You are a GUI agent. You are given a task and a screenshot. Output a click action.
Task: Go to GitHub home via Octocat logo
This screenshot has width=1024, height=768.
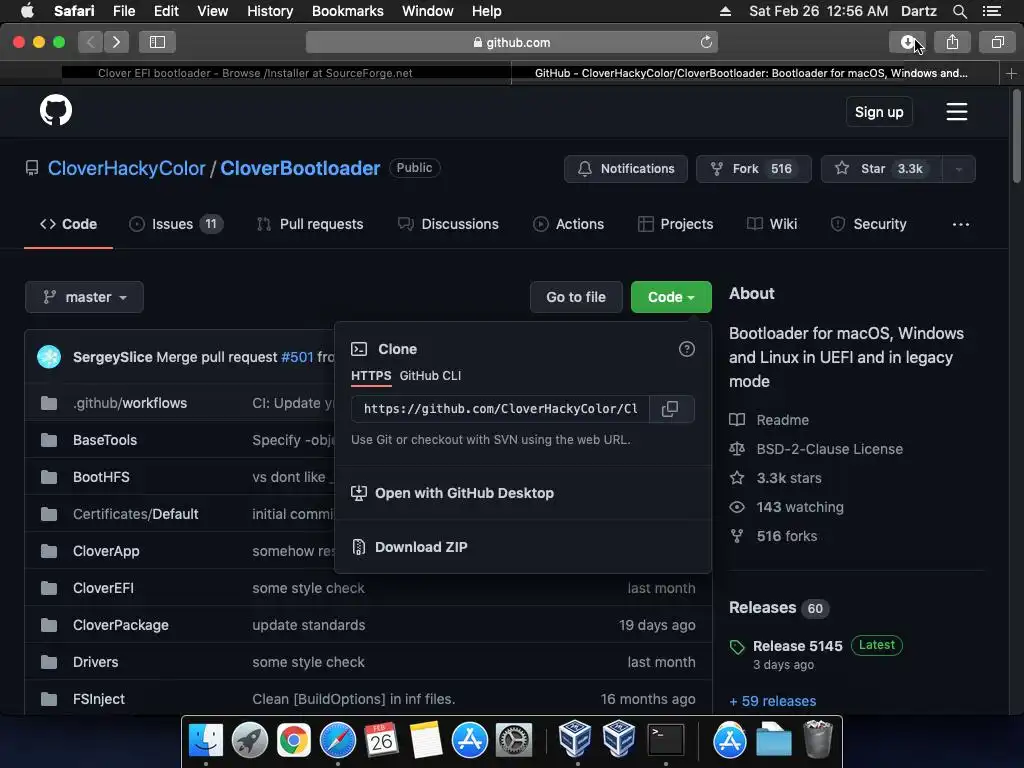coord(56,110)
